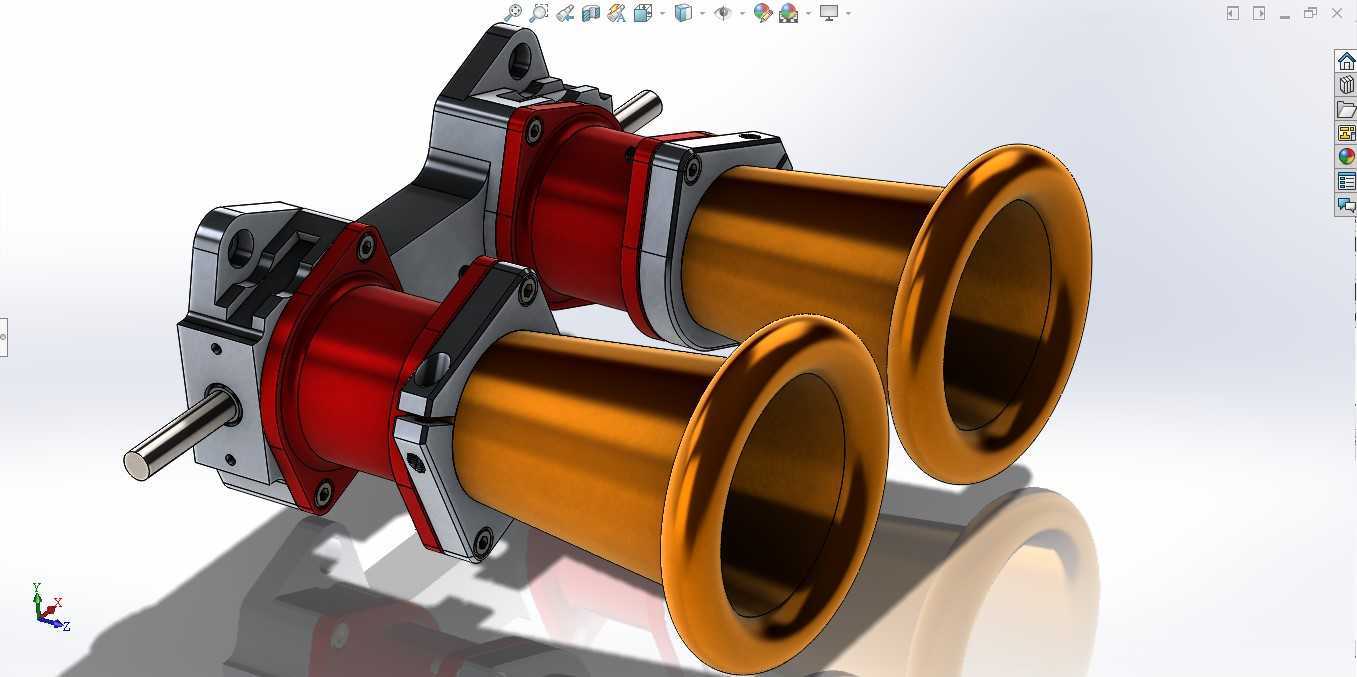Open the View Palette tab
1357x677 pixels.
(x=1346, y=133)
